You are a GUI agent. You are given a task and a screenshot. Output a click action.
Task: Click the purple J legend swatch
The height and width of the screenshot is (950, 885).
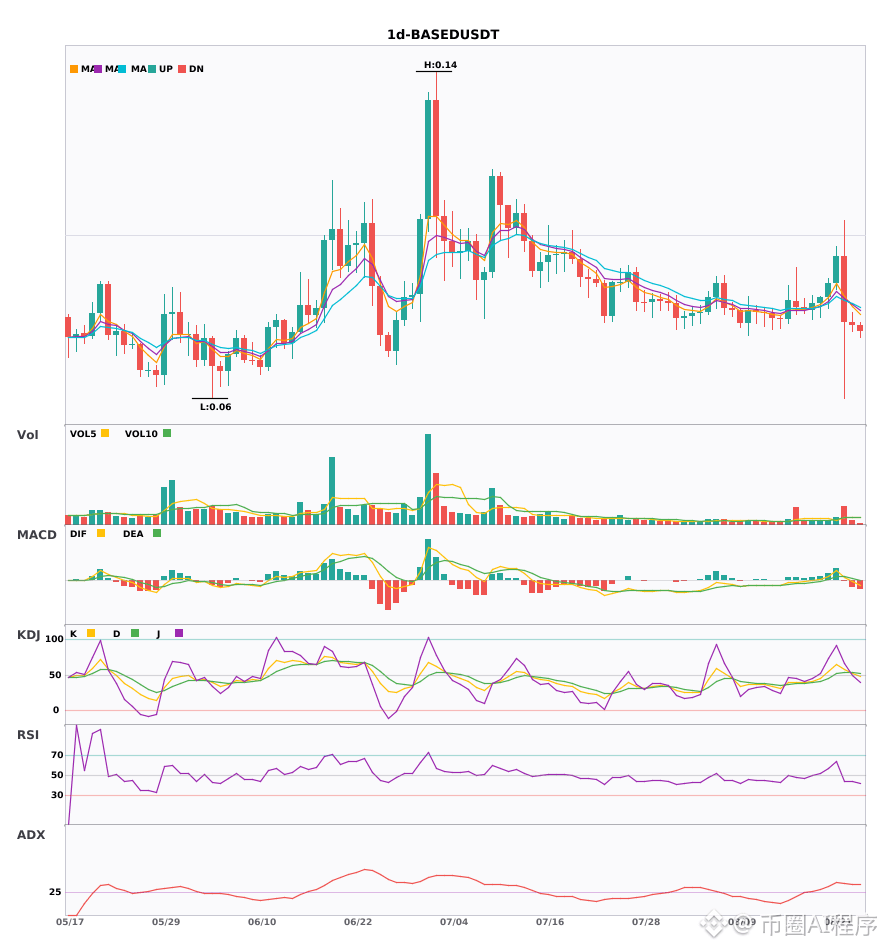[x=179, y=633]
